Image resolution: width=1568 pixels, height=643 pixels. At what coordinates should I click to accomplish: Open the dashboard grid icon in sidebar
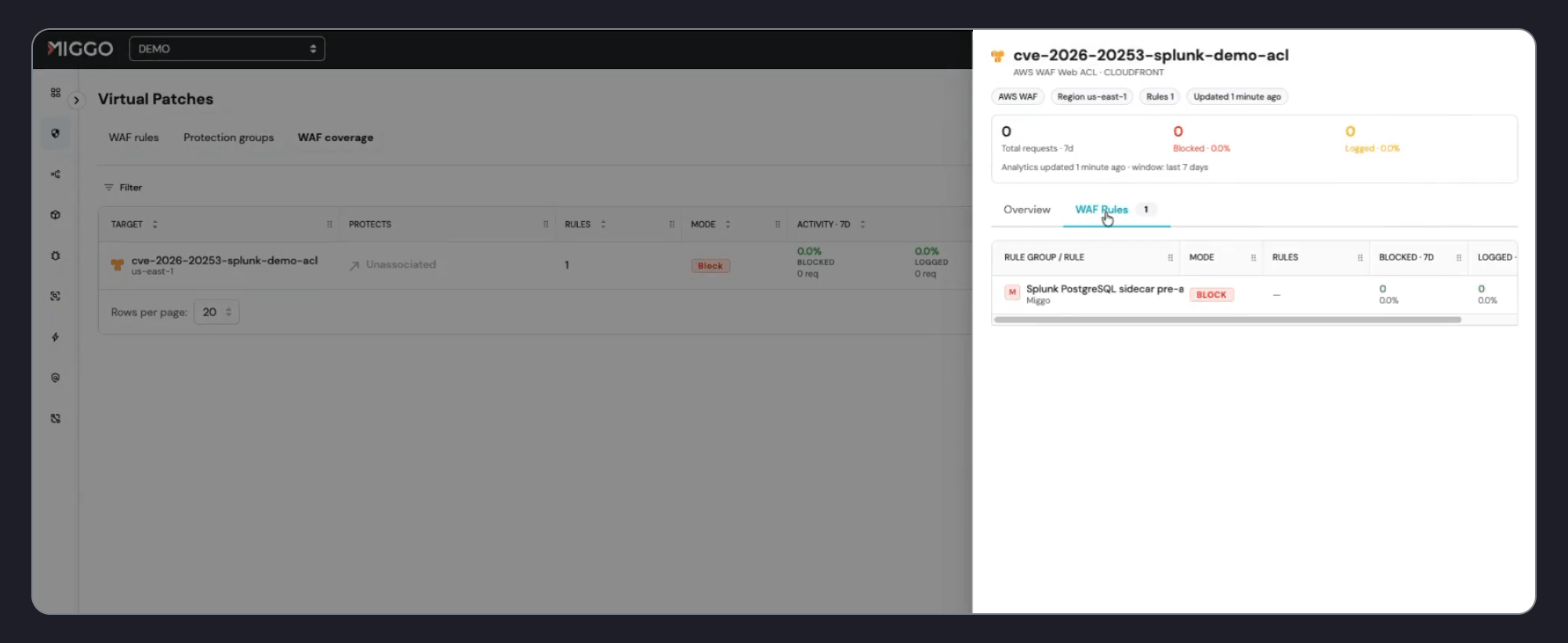click(56, 93)
